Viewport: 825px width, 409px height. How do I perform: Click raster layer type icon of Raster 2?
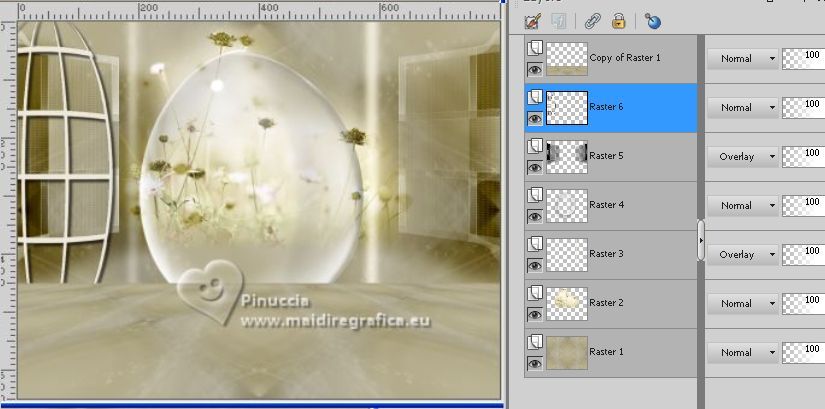coord(535,293)
